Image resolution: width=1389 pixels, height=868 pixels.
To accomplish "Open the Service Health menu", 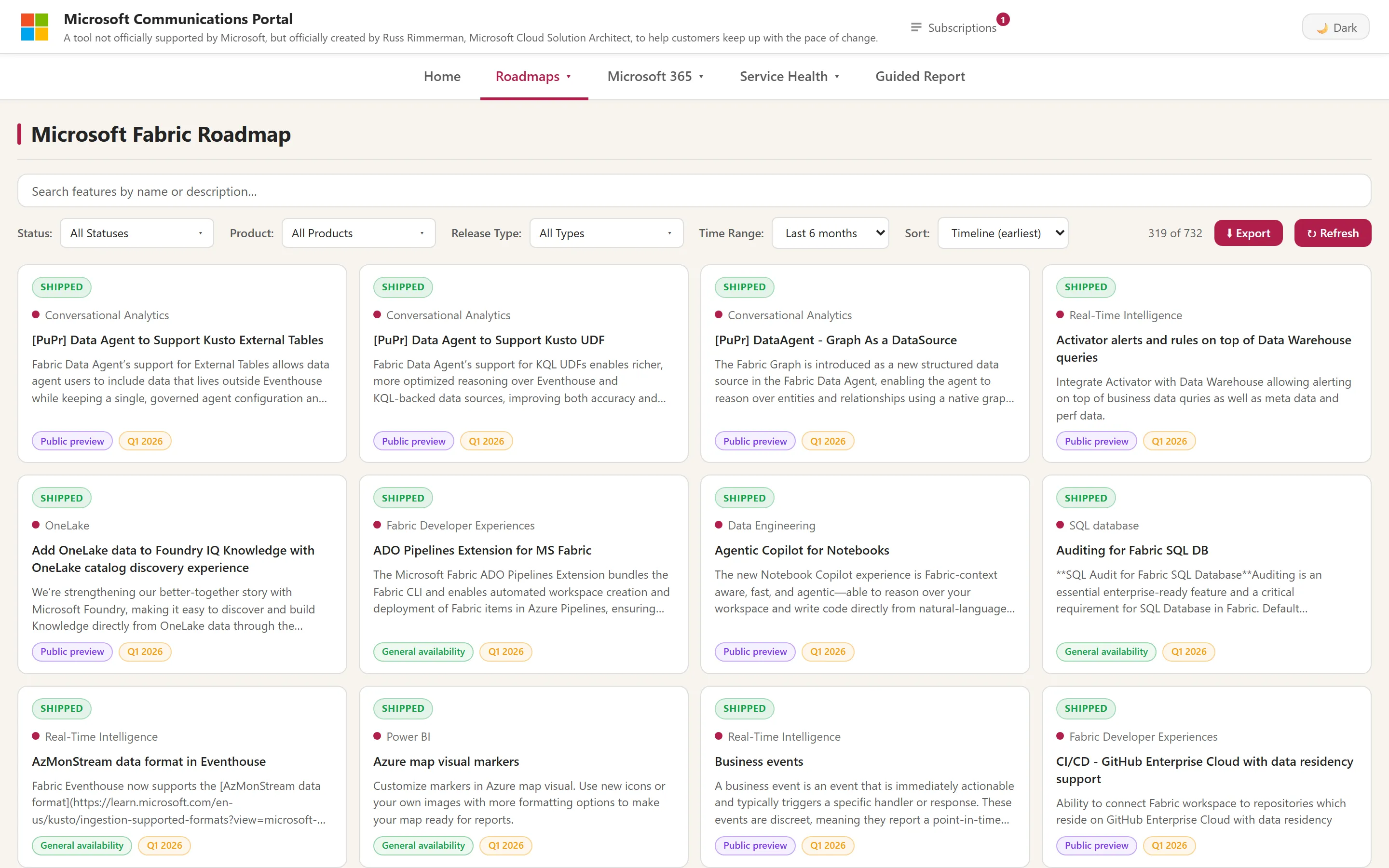I will pyautogui.click(x=790, y=76).
